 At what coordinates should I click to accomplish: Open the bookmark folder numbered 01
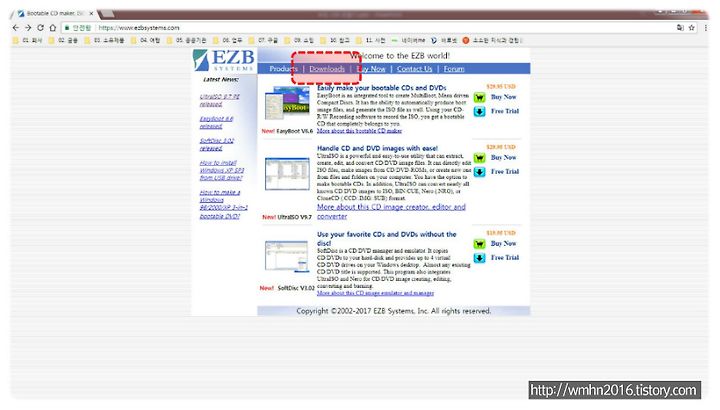(x=28, y=40)
